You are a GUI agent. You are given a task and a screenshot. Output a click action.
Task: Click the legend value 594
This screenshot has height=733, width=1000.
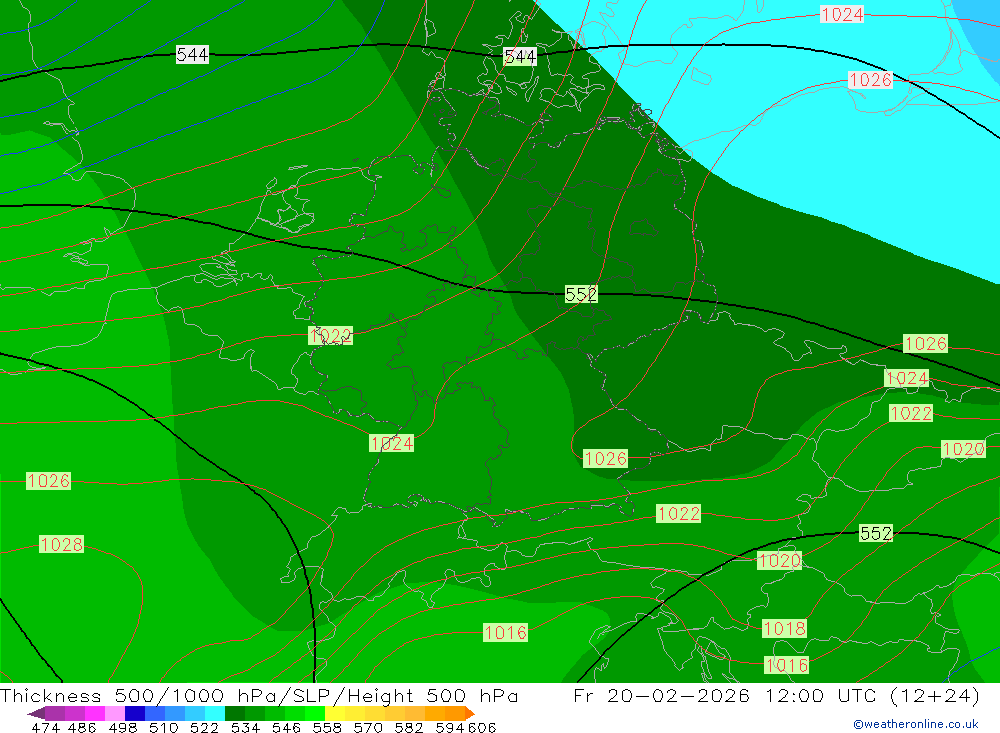coord(450,727)
